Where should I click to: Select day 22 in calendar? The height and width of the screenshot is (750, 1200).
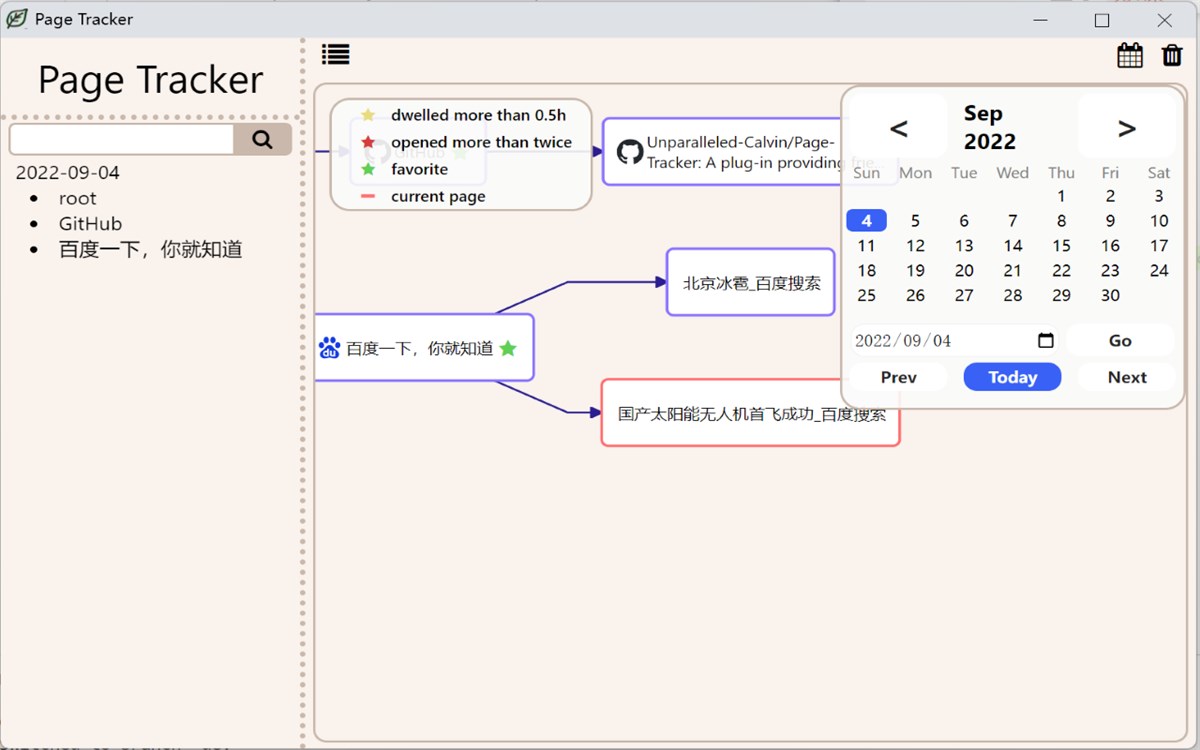(1062, 271)
